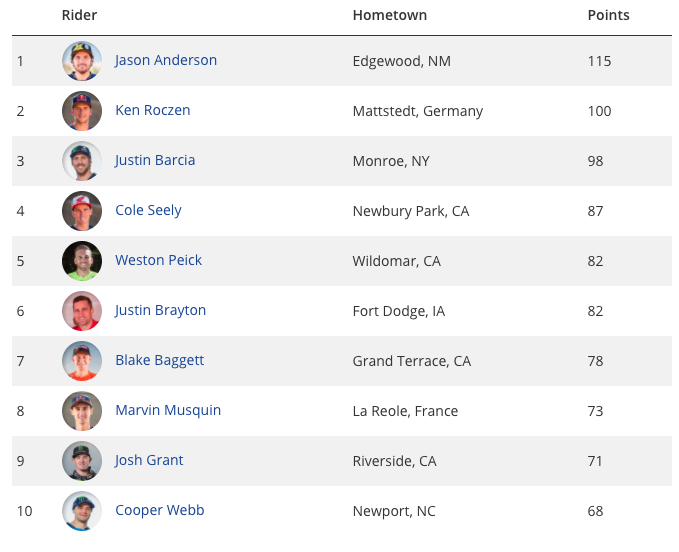The width and height of the screenshot is (679, 552).
Task: Click Blake Baggett's avatar photo
Action: click(x=82, y=361)
